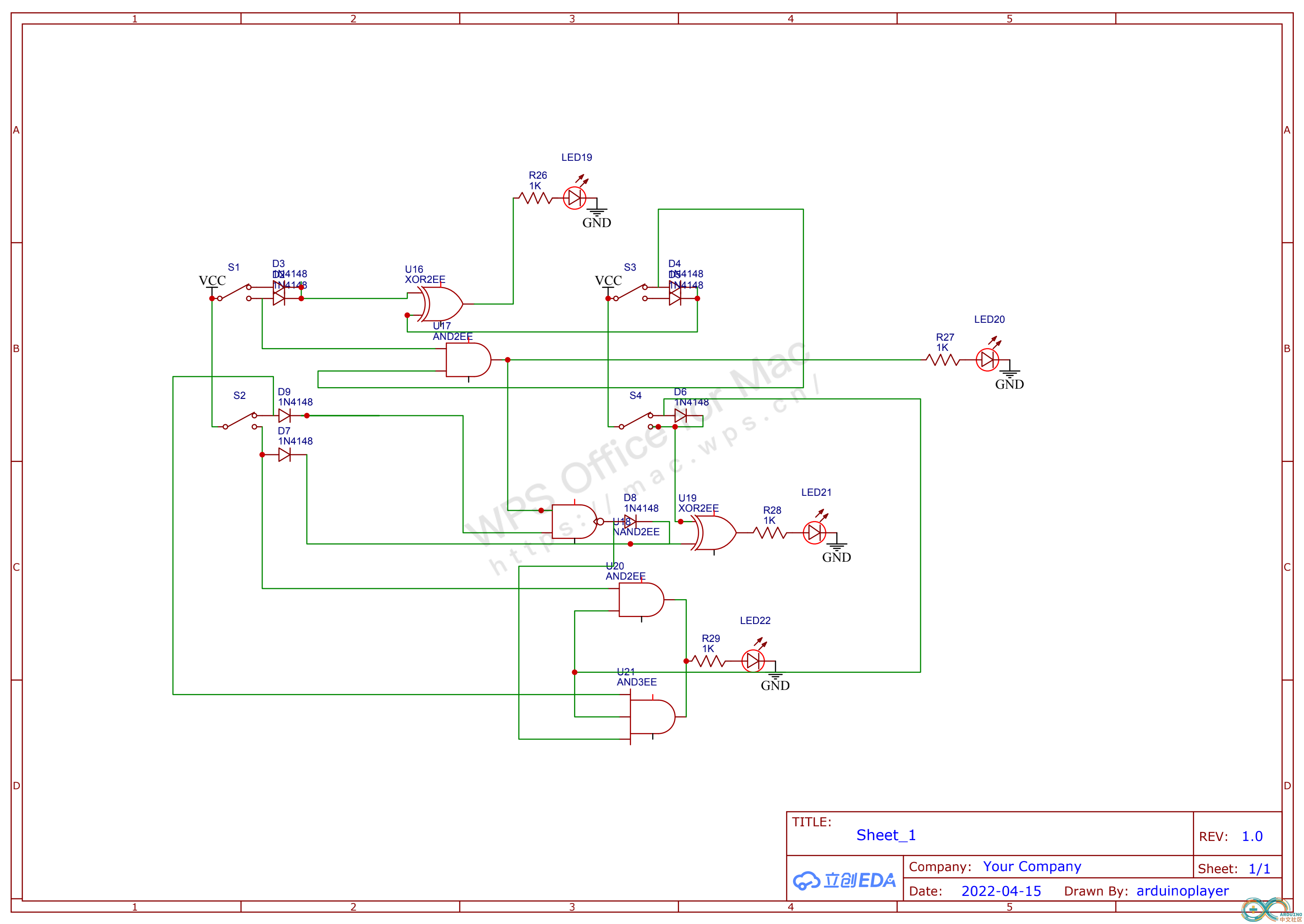Screen dimensions: 1304x924
Task: Click the R27 resistor zigzag symbol
Action: coord(943,360)
